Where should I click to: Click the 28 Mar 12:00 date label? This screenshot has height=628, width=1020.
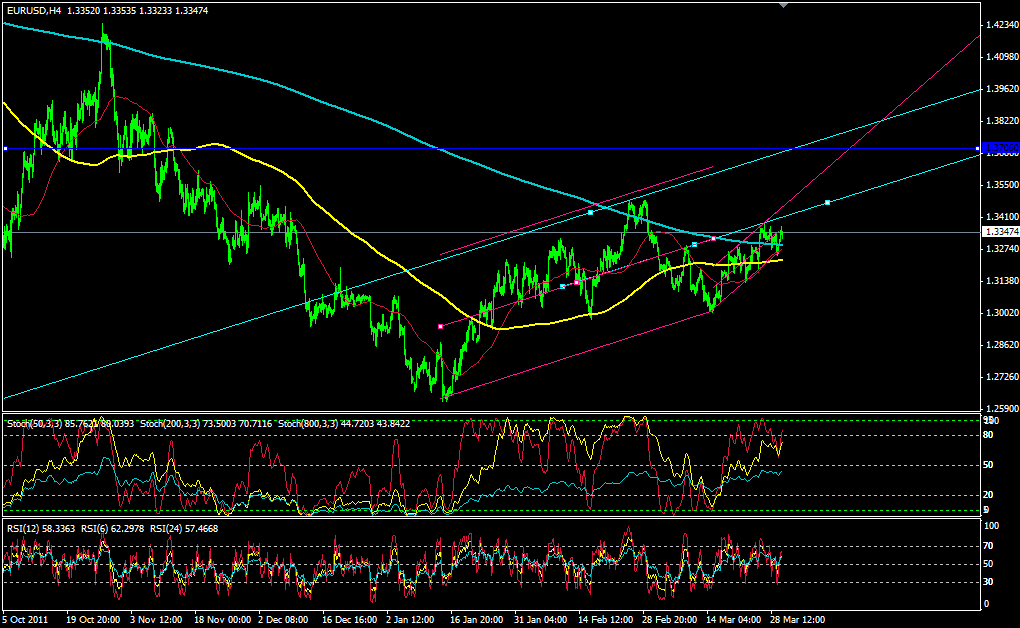click(798, 620)
